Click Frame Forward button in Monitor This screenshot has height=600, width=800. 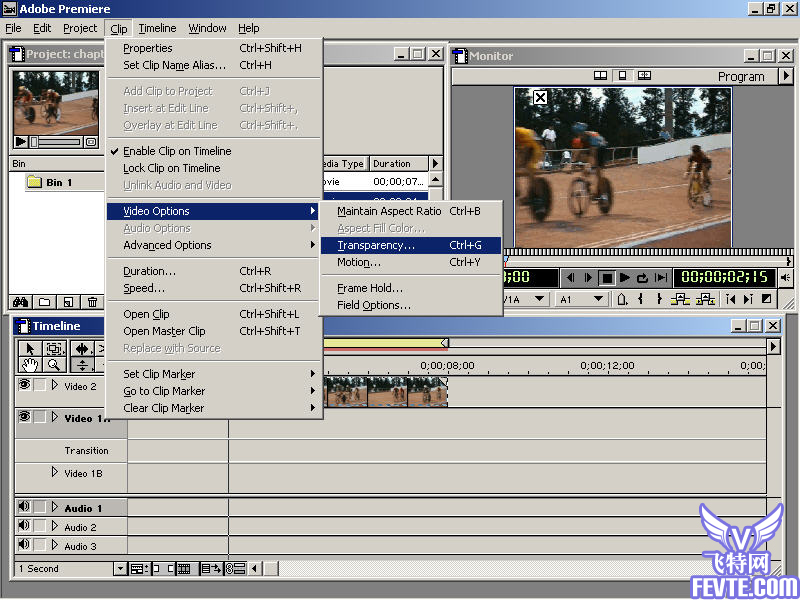(x=588, y=278)
